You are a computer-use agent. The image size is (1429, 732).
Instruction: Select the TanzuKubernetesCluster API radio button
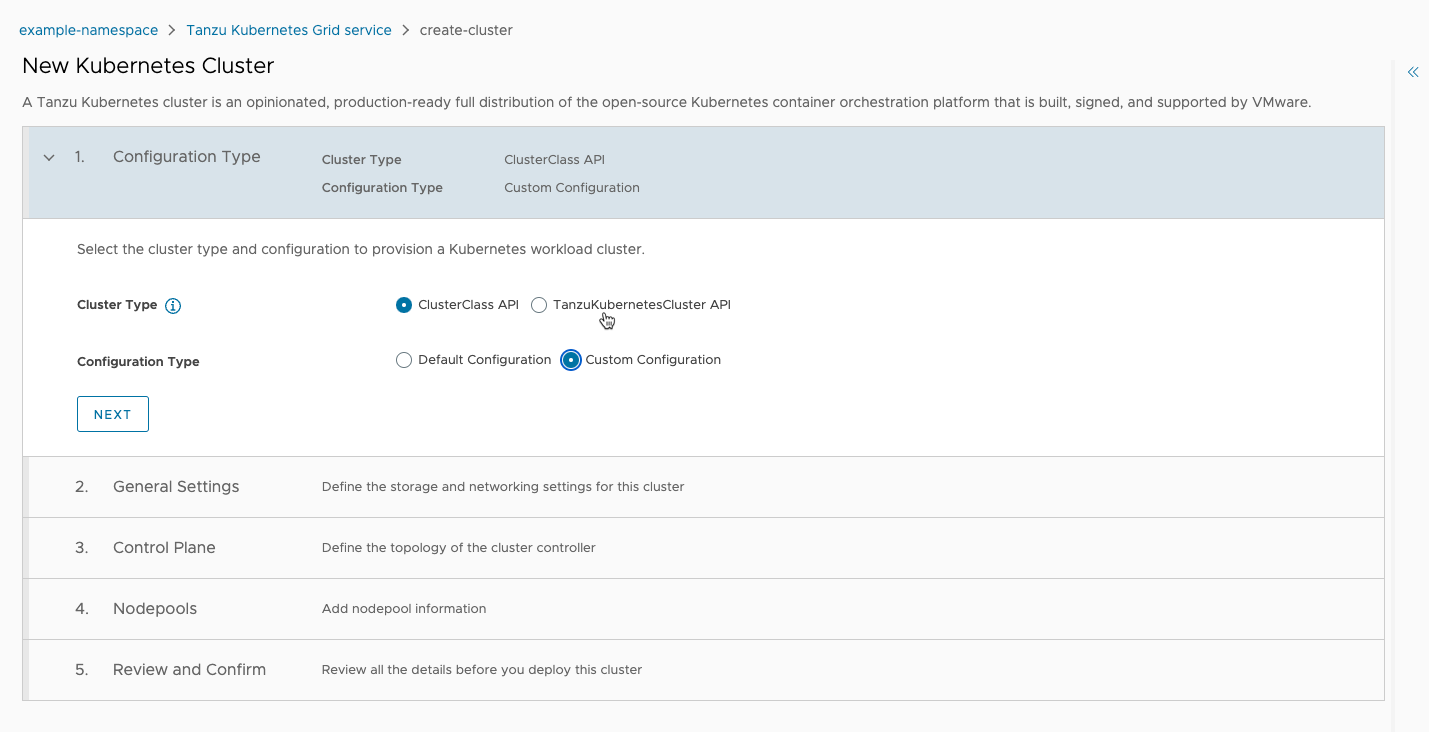click(539, 305)
